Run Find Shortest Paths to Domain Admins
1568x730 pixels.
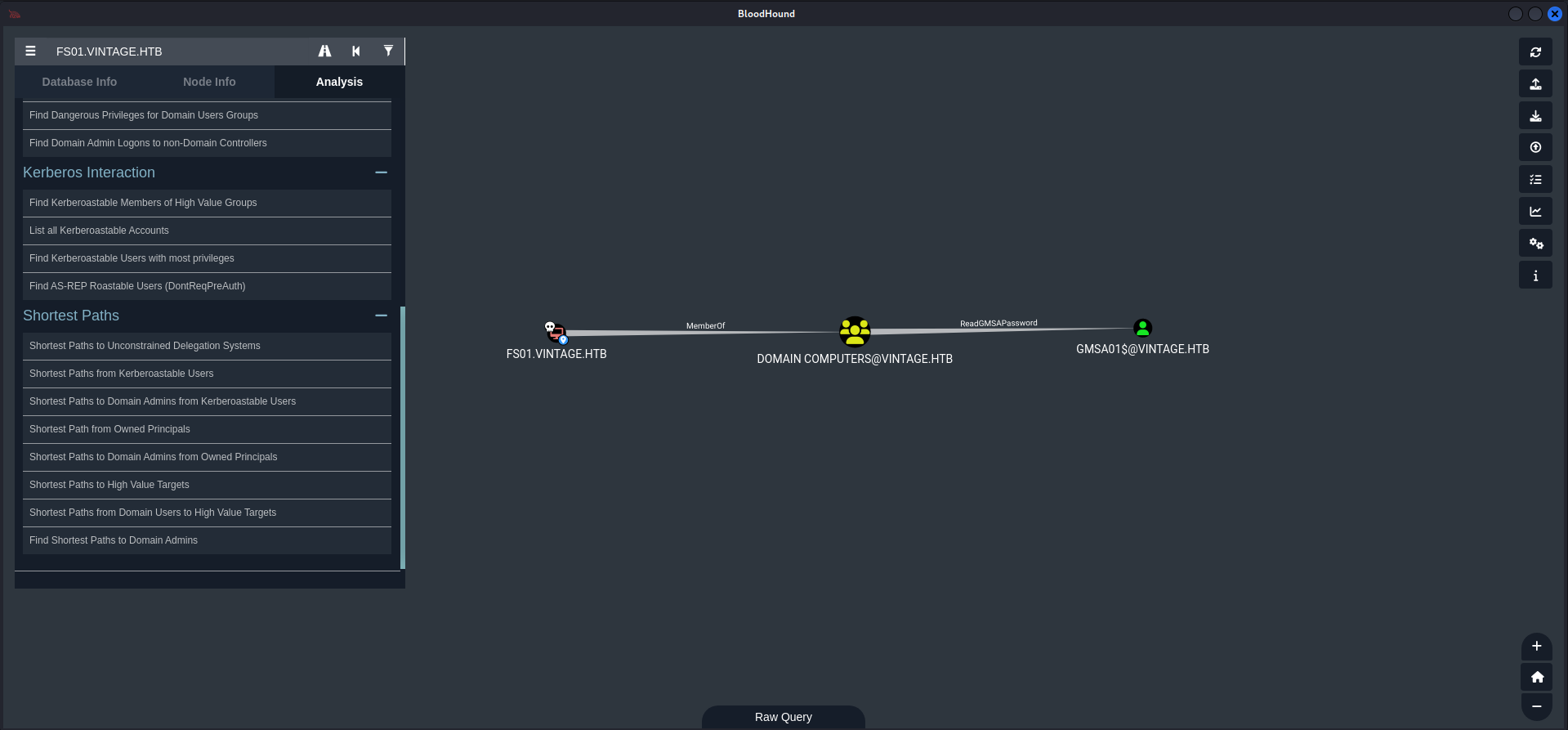(207, 540)
